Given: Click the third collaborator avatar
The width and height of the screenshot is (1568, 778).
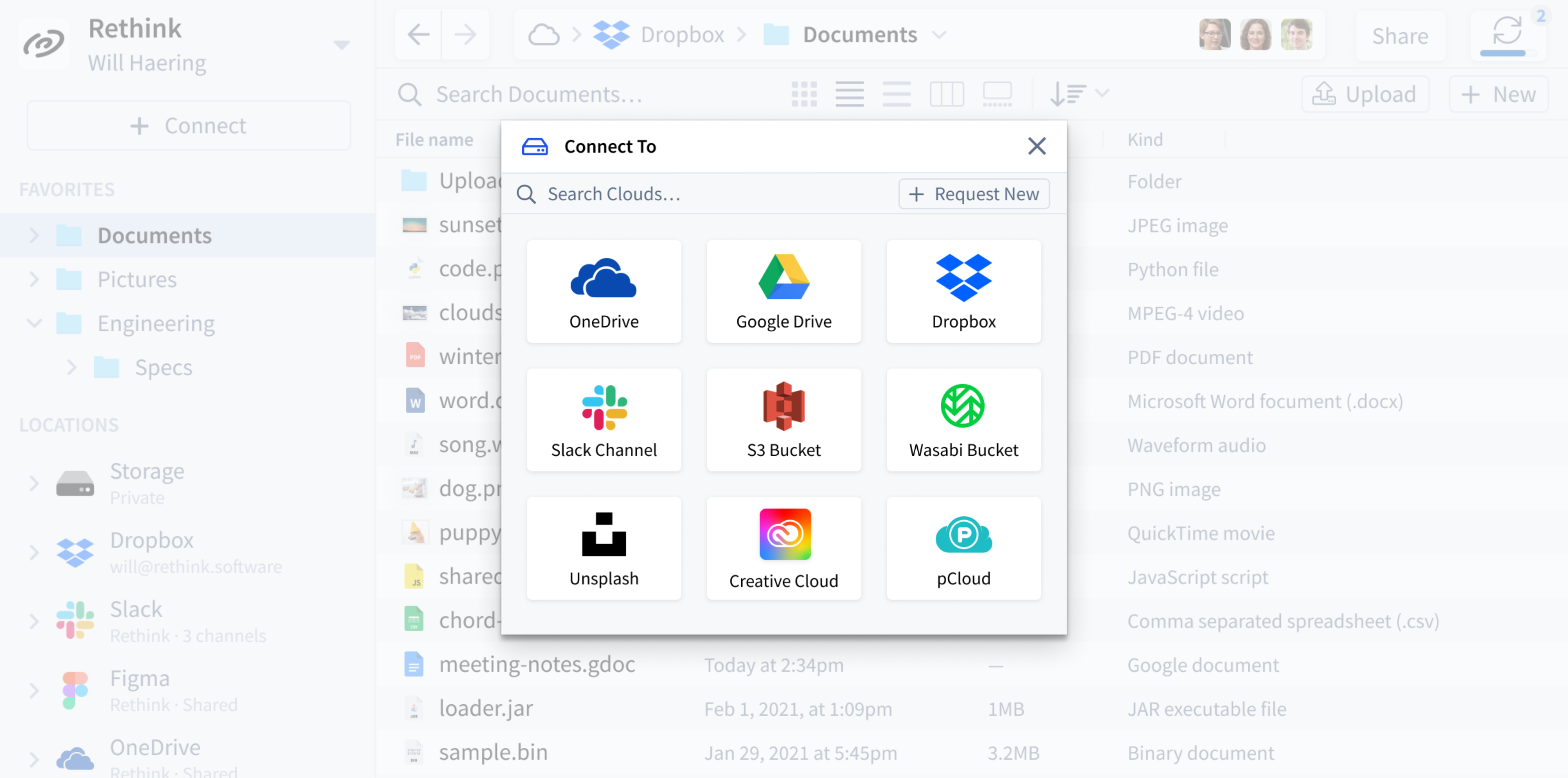Looking at the screenshot, I should [1296, 34].
